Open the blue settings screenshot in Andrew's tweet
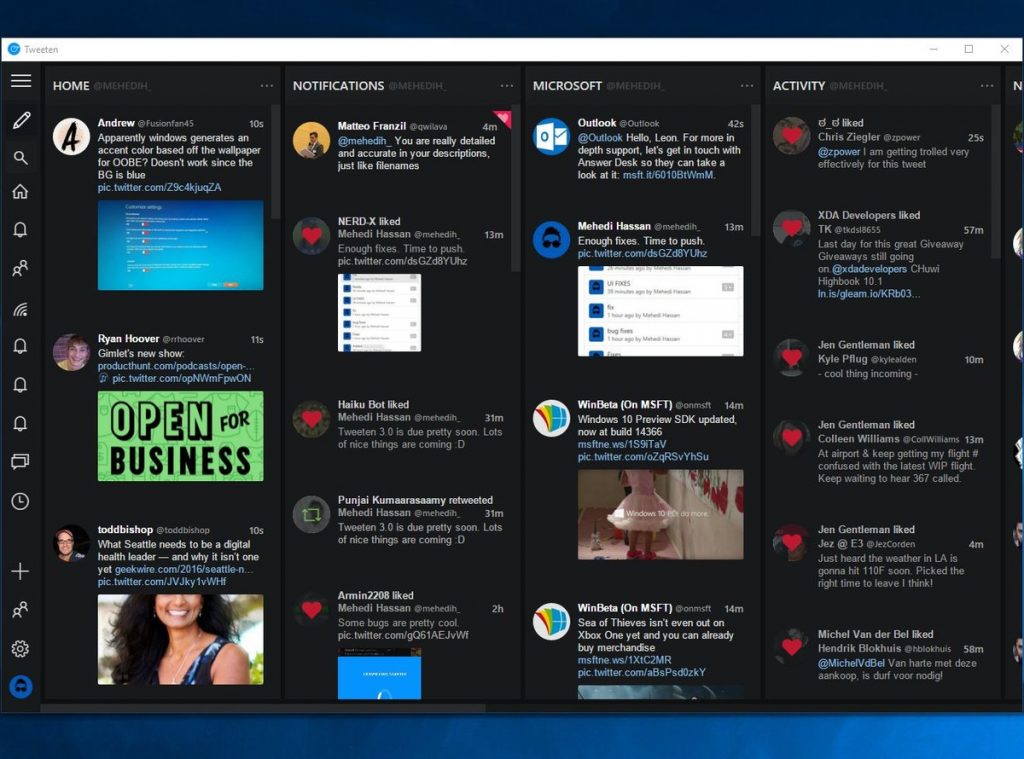This screenshot has width=1024, height=759. (x=180, y=245)
